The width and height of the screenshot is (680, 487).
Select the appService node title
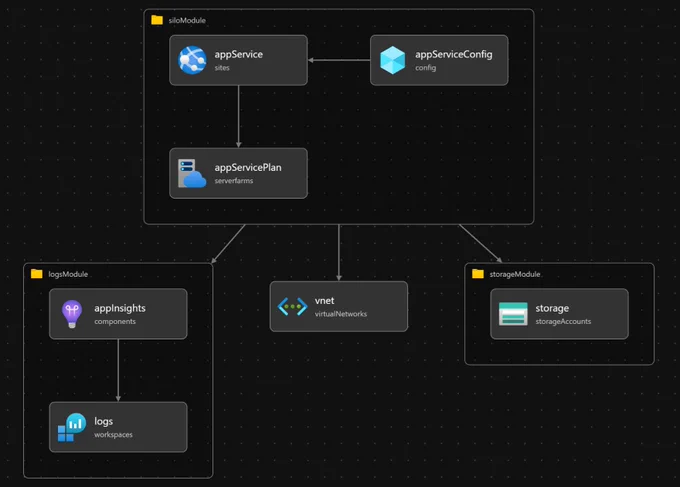tap(239, 54)
